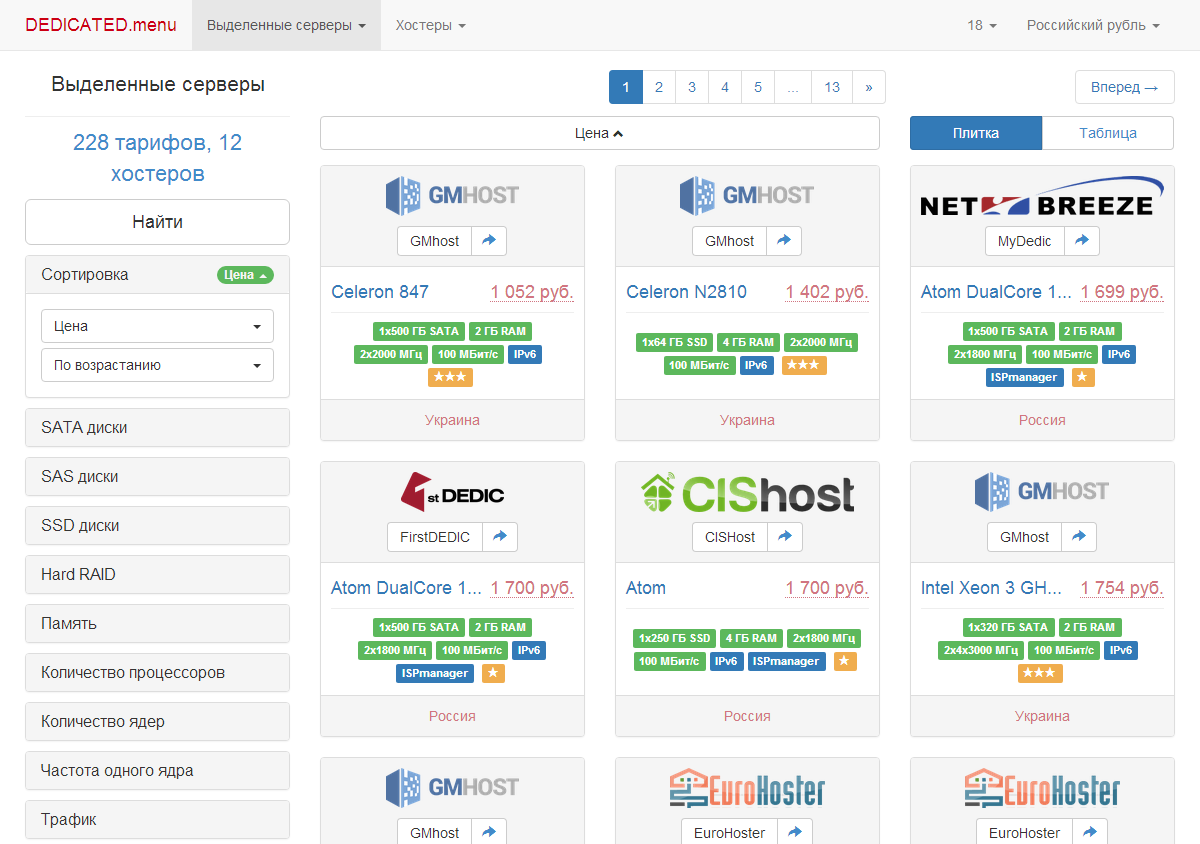Click the Вперед → button
Screen dimensions: 1200x844
click(1125, 87)
